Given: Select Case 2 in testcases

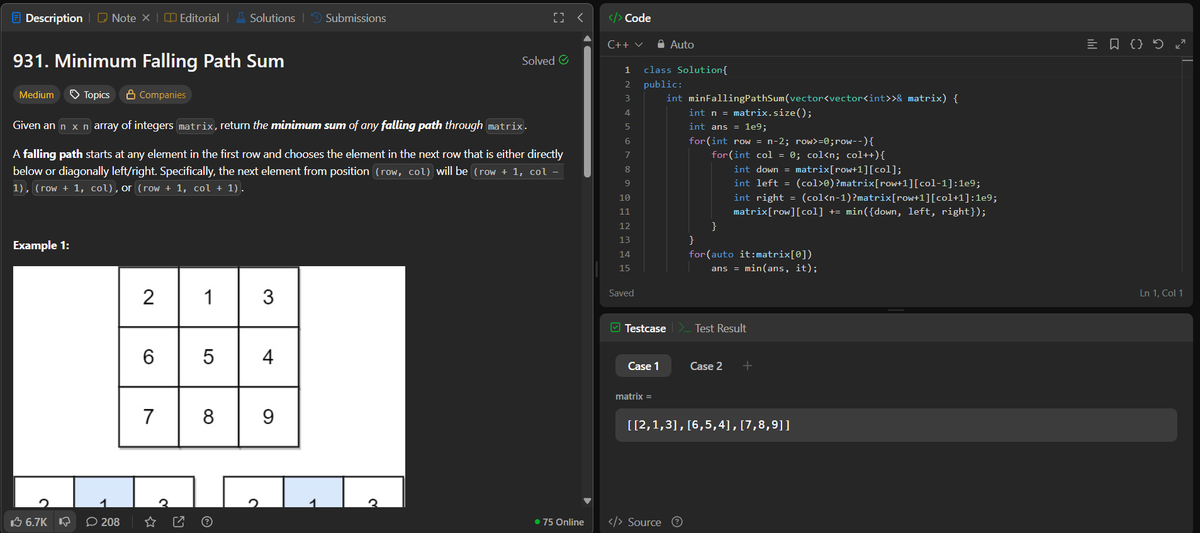Looking at the screenshot, I should [x=706, y=366].
